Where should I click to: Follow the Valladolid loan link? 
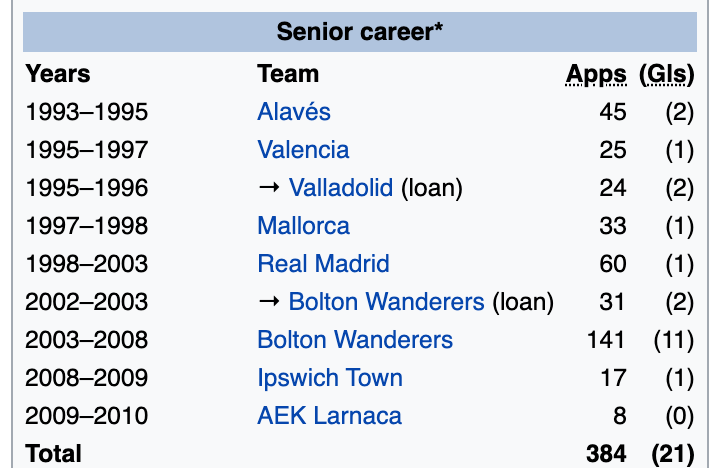point(342,187)
